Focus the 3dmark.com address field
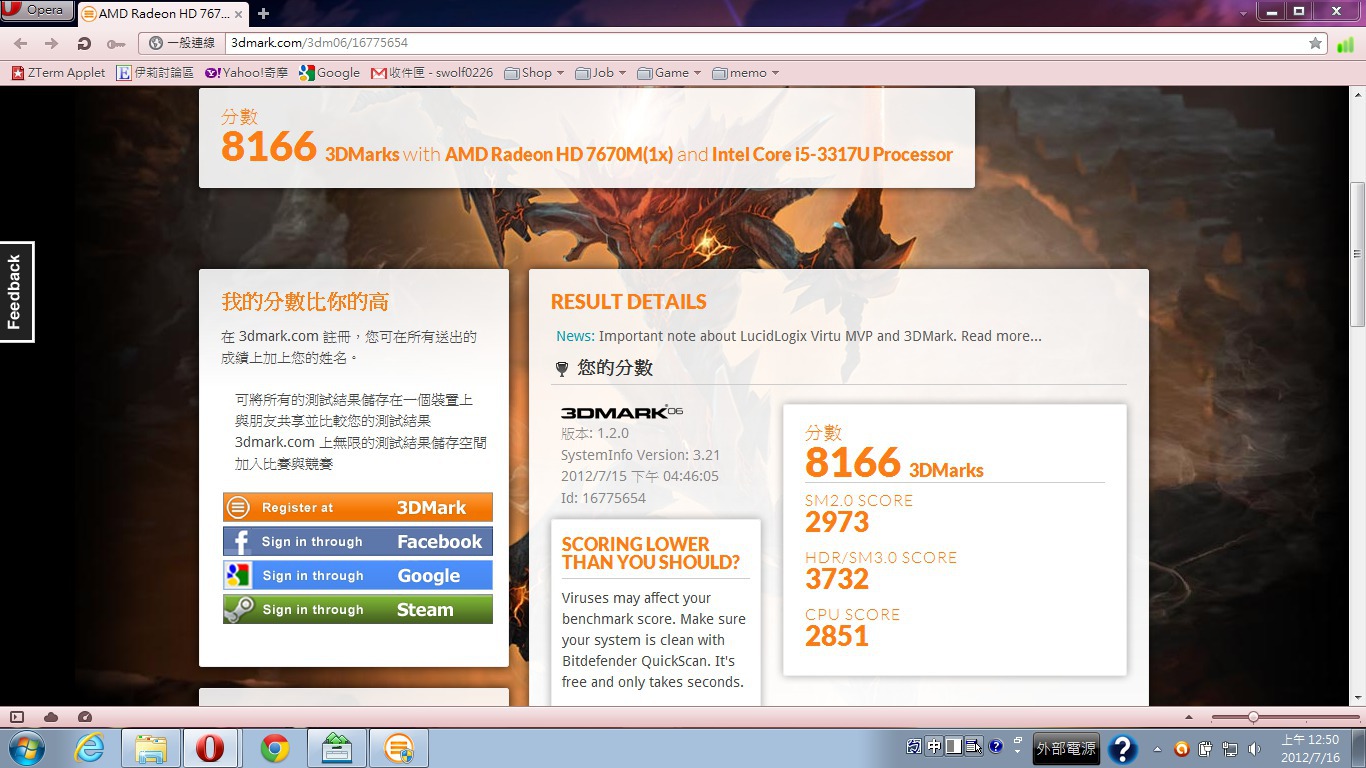1366x768 pixels. coord(765,43)
